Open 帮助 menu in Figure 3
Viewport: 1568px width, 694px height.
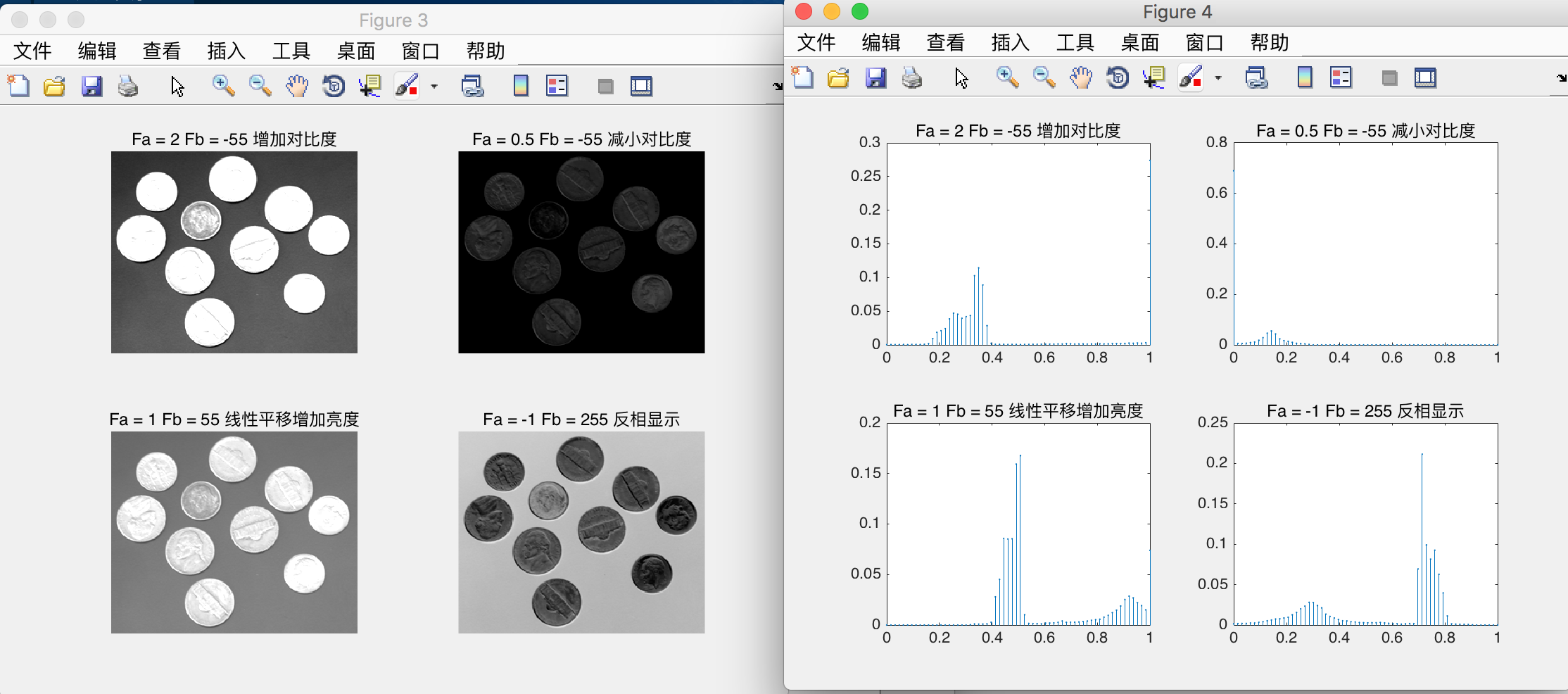486,51
